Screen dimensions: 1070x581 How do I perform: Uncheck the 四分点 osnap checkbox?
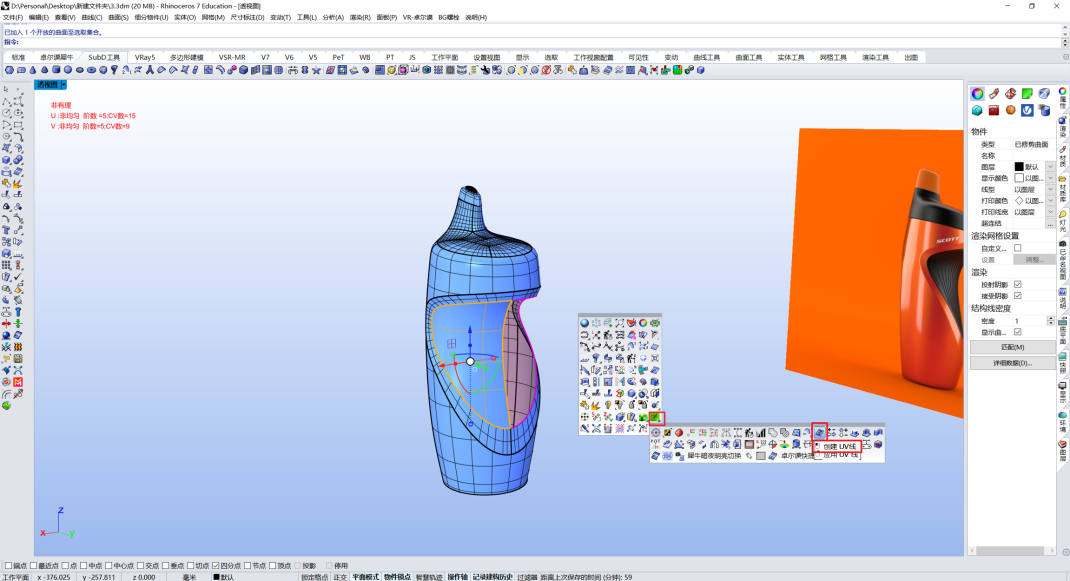click(216, 565)
